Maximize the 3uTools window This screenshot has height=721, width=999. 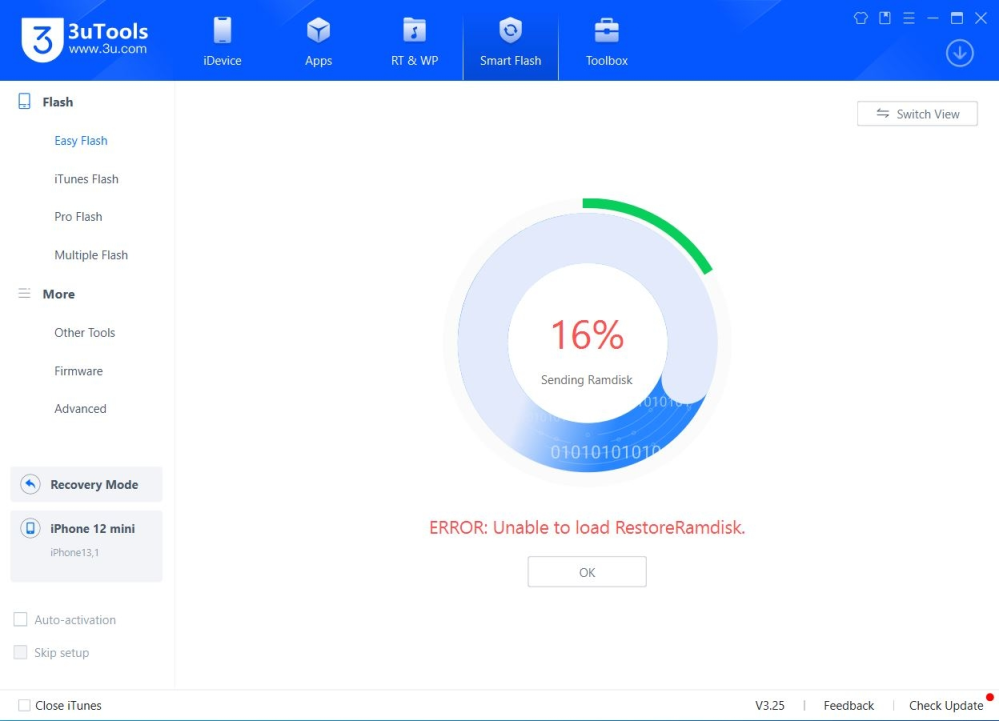(957, 18)
